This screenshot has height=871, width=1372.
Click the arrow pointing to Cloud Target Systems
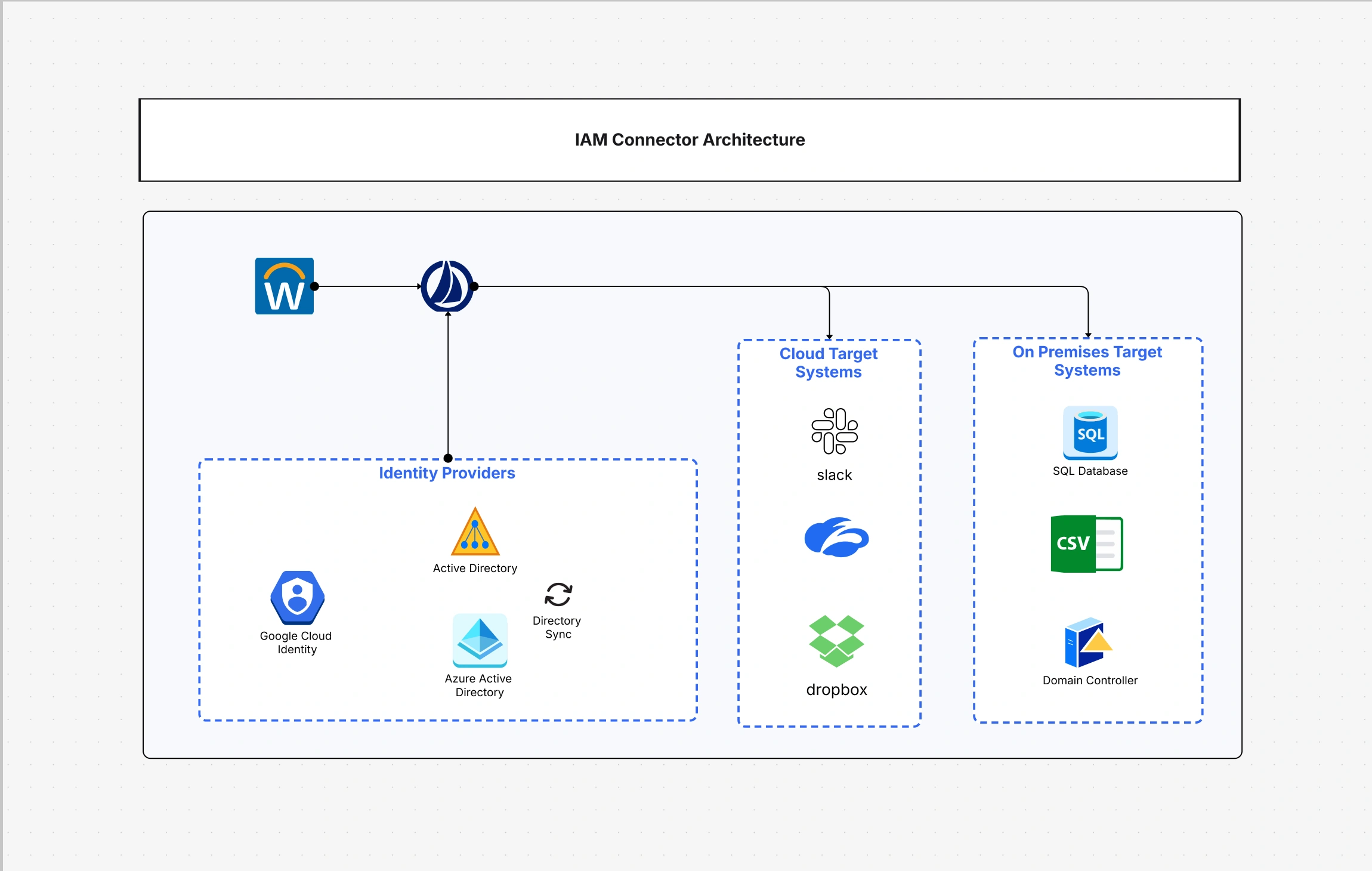point(829,310)
